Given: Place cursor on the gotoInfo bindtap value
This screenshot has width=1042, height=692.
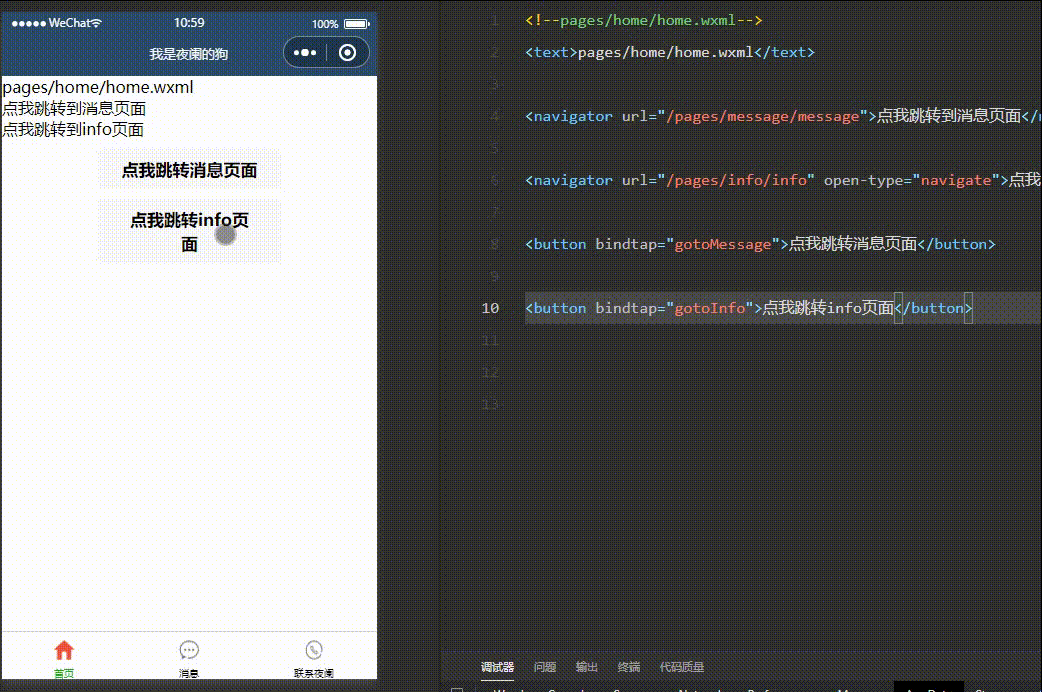Looking at the screenshot, I should pos(710,308).
